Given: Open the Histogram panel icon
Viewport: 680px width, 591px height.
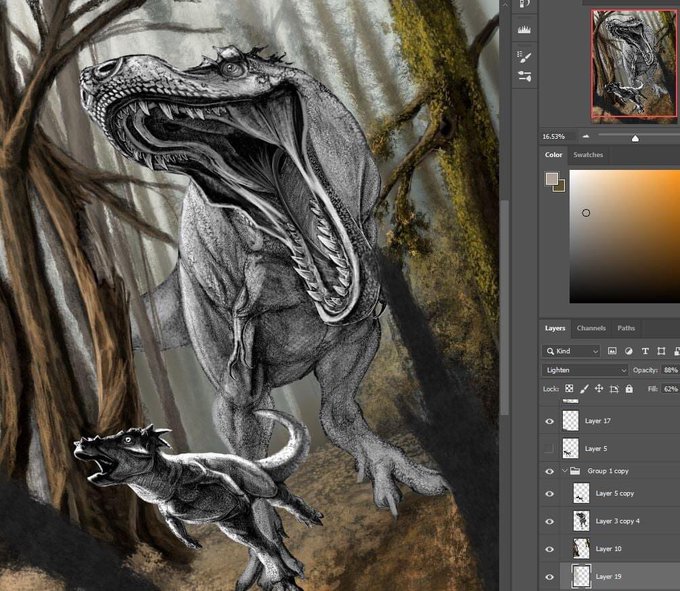Looking at the screenshot, I should point(524,29).
